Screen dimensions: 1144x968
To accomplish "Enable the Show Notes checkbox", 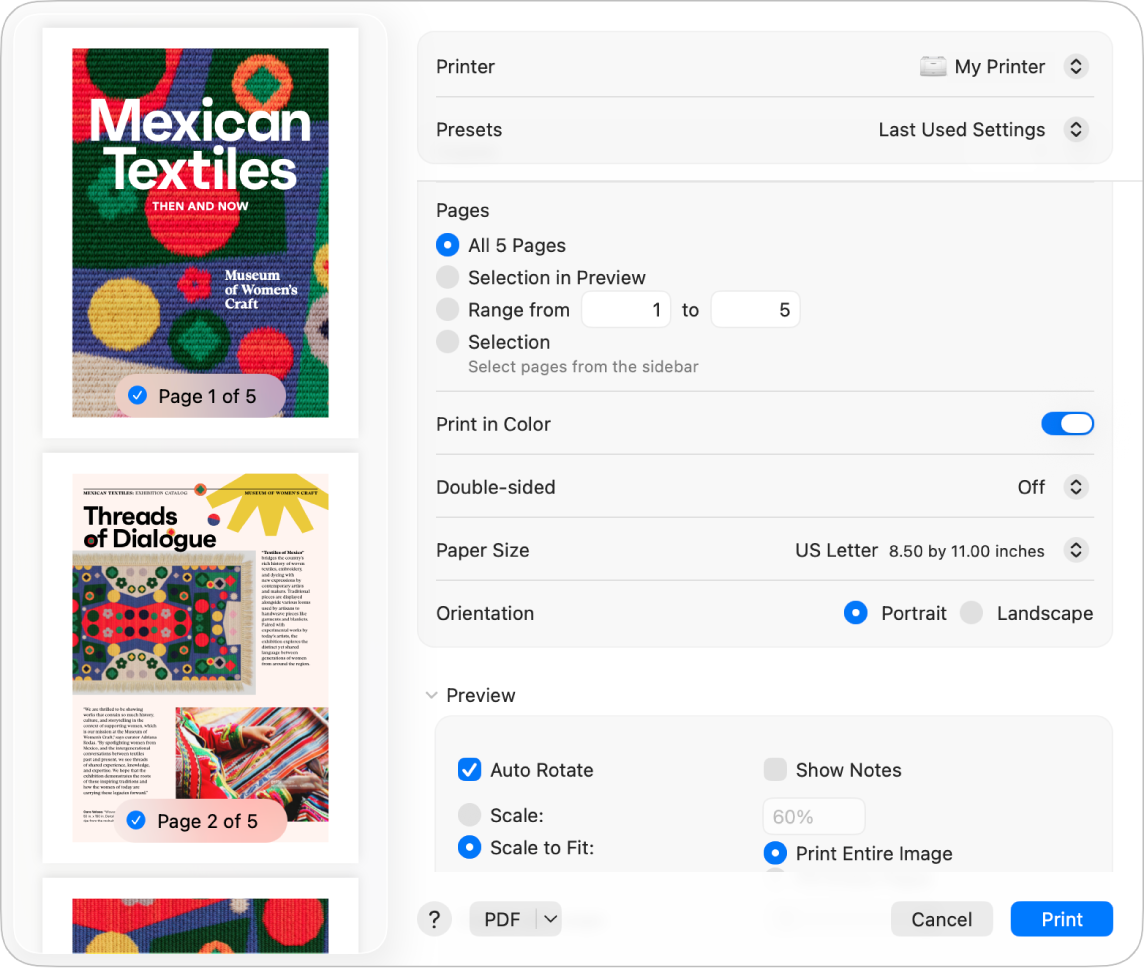I will coord(775,770).
